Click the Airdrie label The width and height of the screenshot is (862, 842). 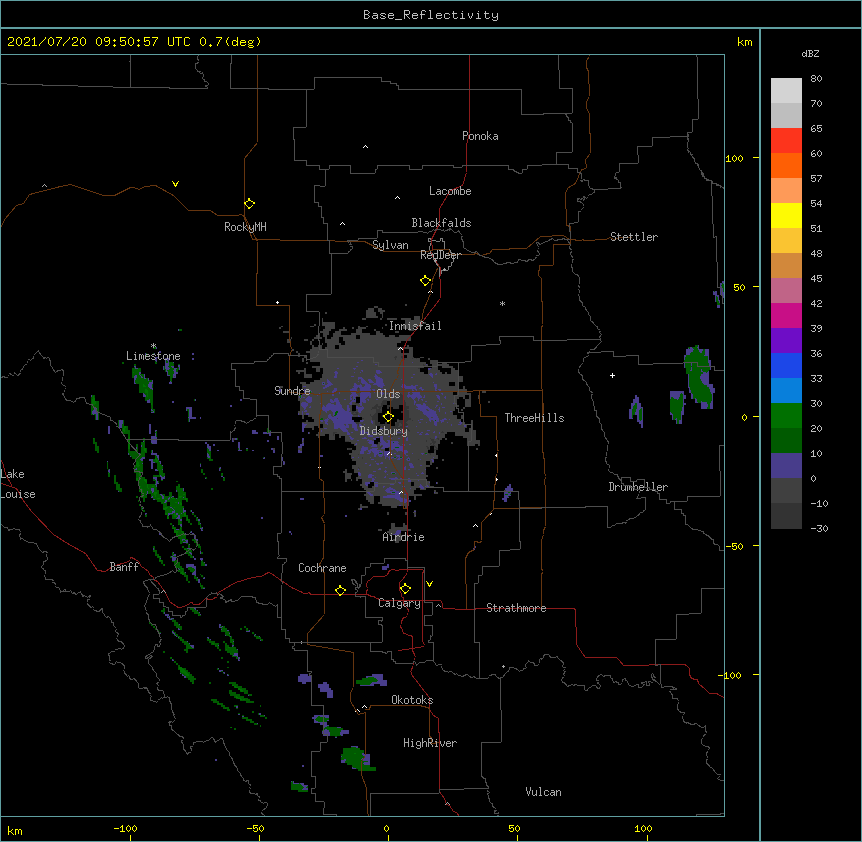pos(403,537)
